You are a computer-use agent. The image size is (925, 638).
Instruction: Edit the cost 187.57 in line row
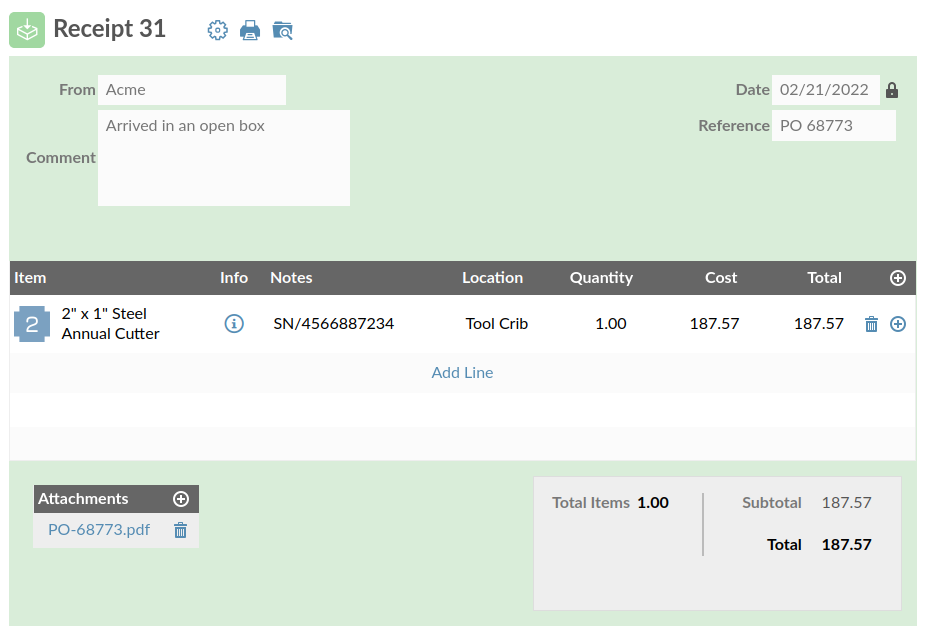coord(714,323)
